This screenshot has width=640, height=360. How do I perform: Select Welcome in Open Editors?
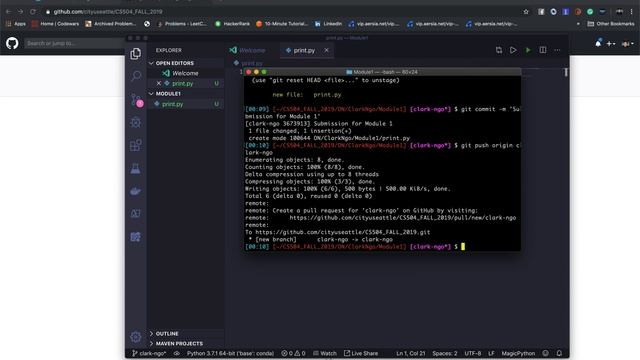coord(185,73)
